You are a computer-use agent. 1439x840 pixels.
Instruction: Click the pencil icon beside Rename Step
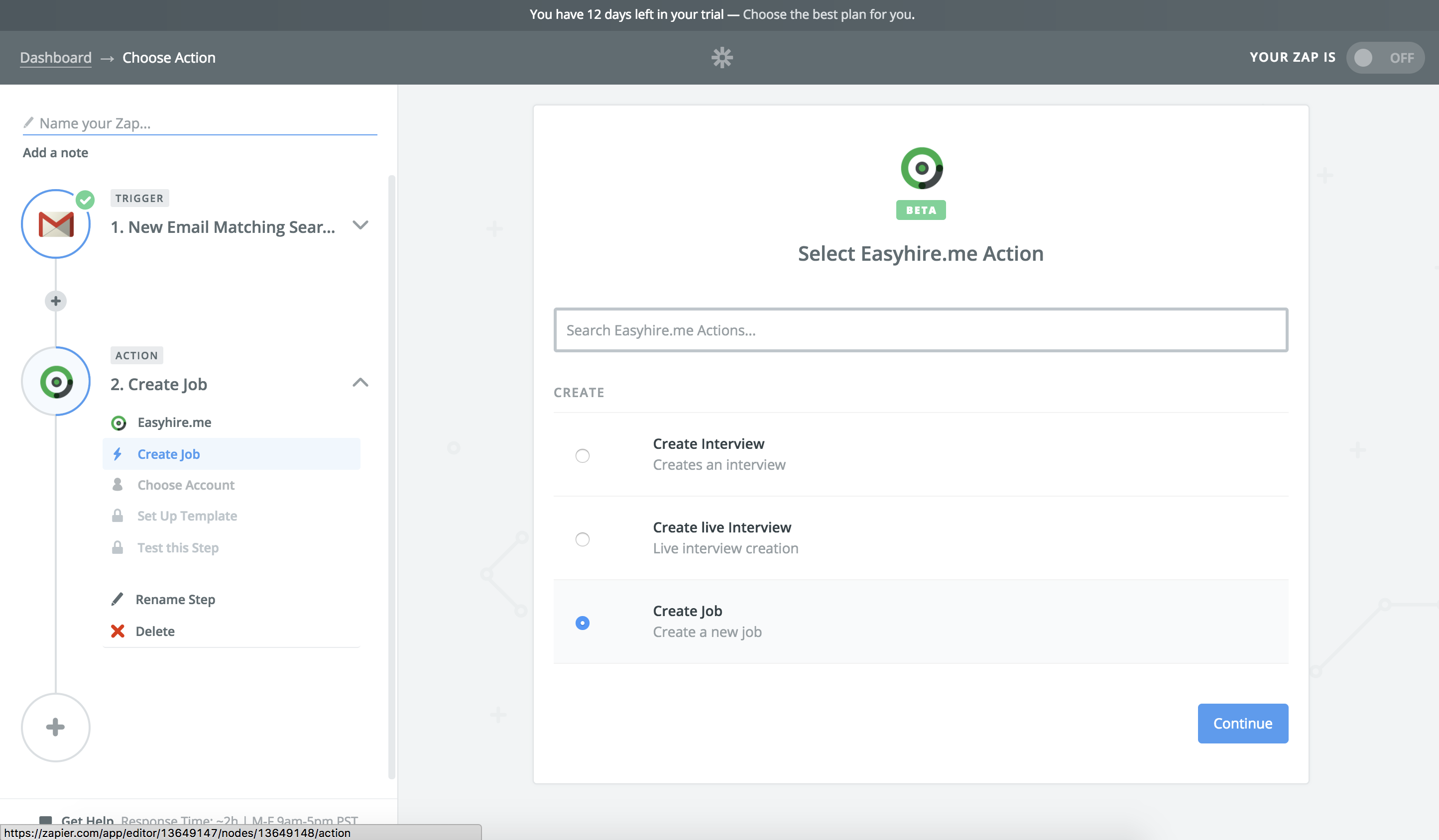(x=117, y=599)
